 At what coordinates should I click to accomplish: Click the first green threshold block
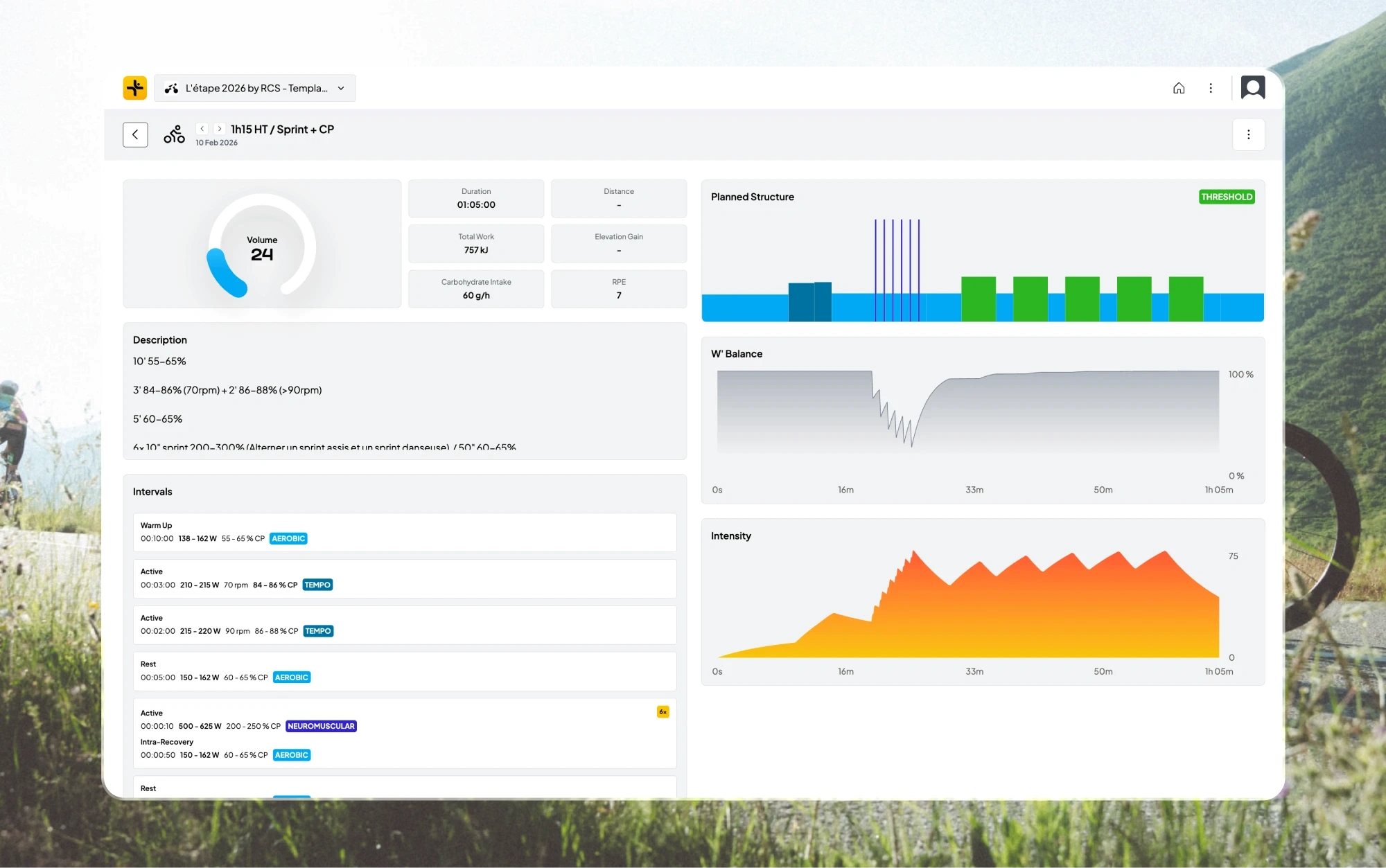click(978, 299)
